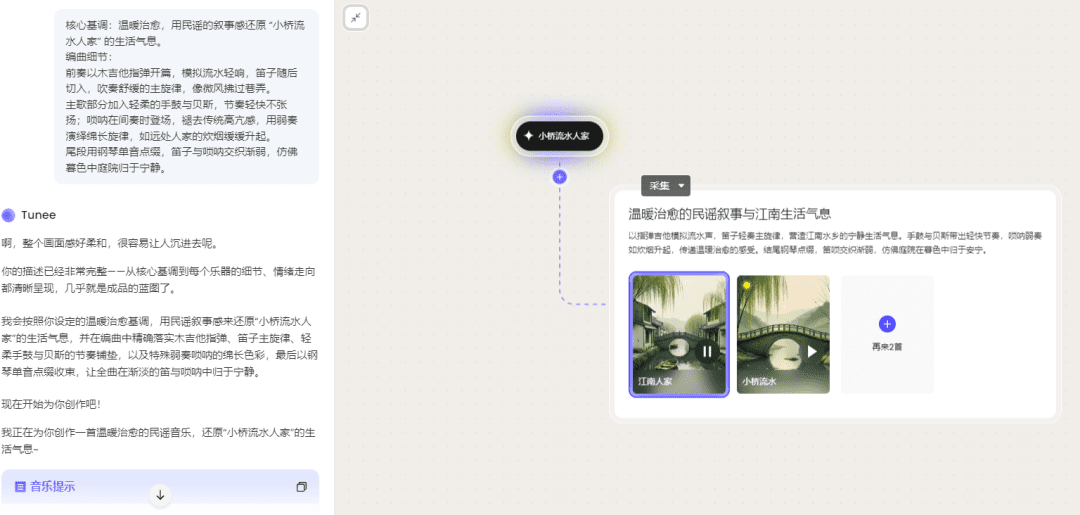This screenshot has height=515, width=1080.
Task: Click the 再来2首 text label
Action: click(887, 347)
